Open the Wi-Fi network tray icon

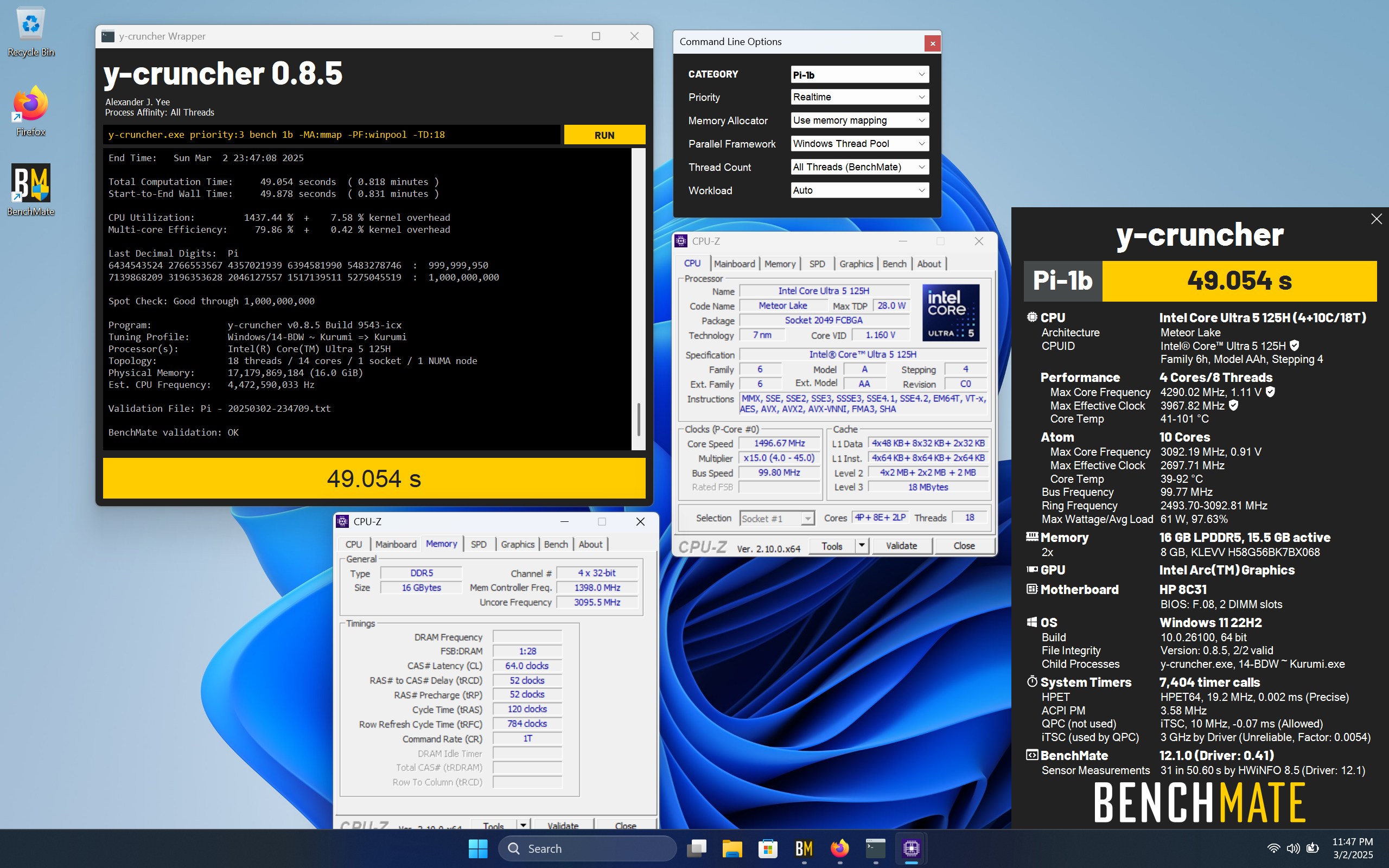[1273, 848]
